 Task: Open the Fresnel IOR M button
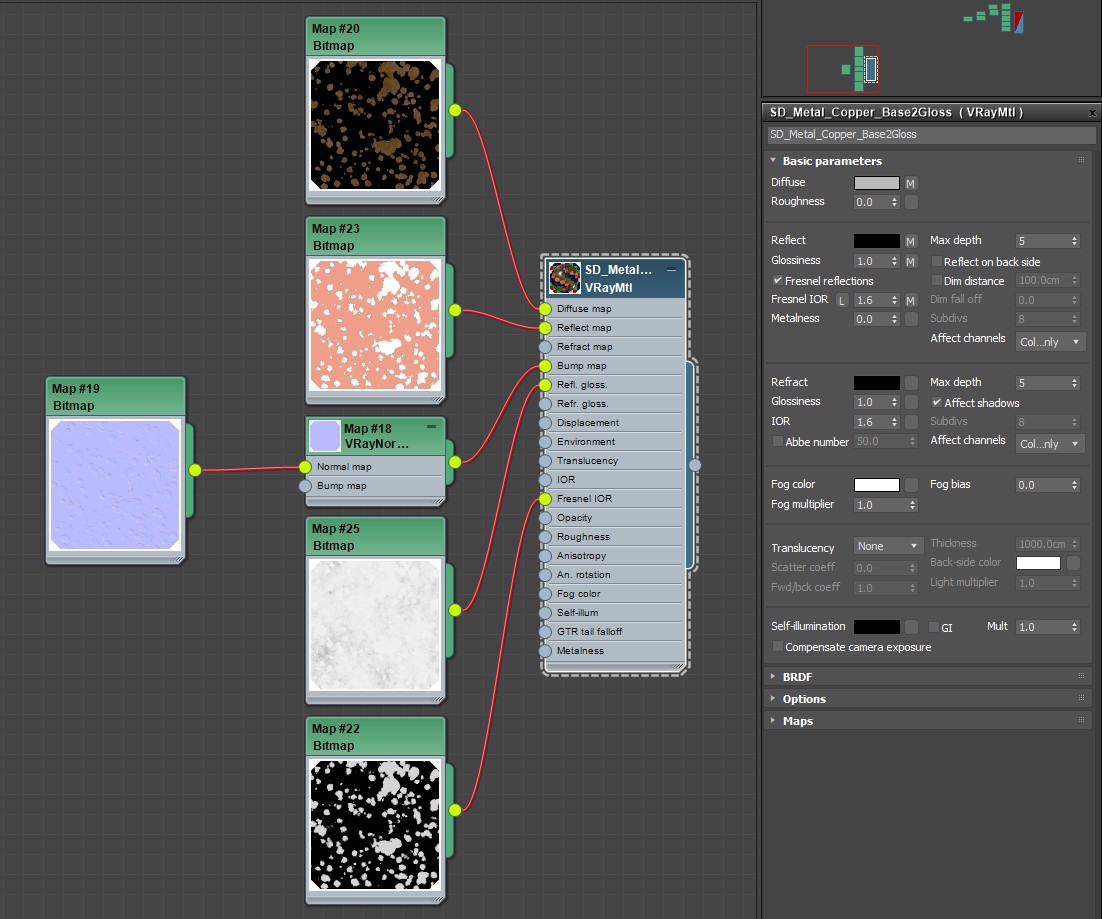911,301
